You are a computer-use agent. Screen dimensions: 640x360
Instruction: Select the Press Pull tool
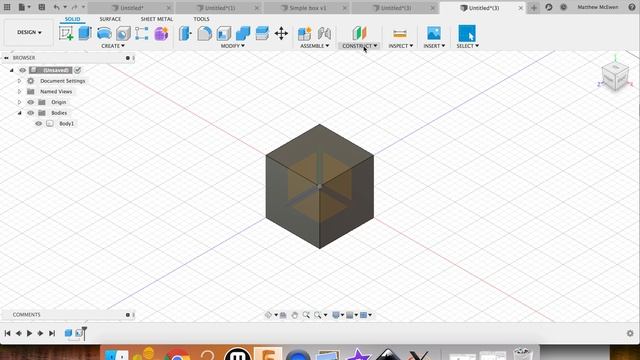[x=185, y=33]
